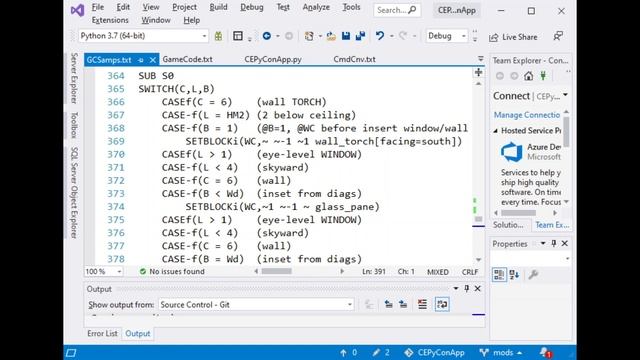Save the current file with the disk icon

(x=346, y=36)
